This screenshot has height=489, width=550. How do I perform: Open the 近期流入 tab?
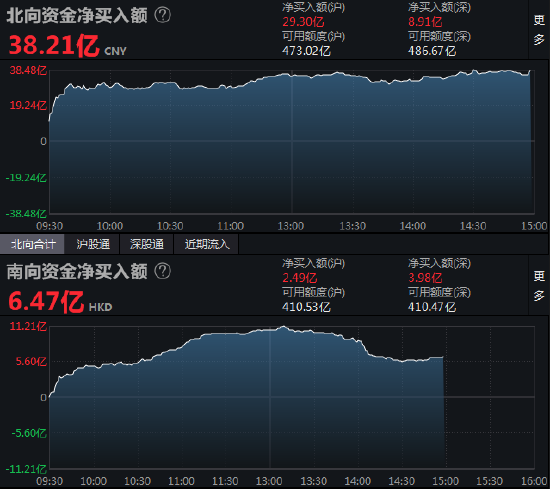pos(207,244)
